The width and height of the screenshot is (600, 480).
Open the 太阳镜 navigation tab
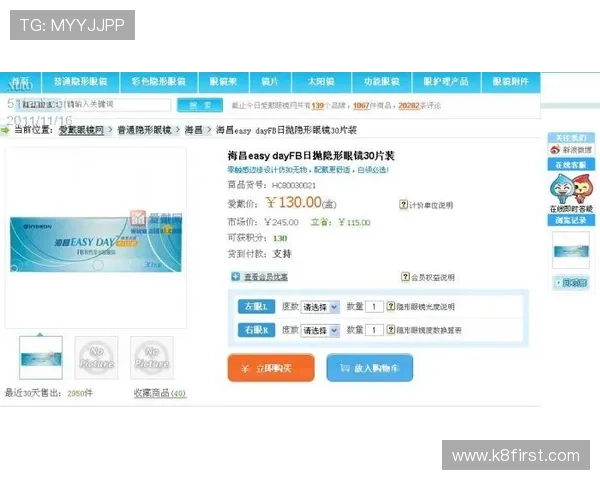coord(321,82)
